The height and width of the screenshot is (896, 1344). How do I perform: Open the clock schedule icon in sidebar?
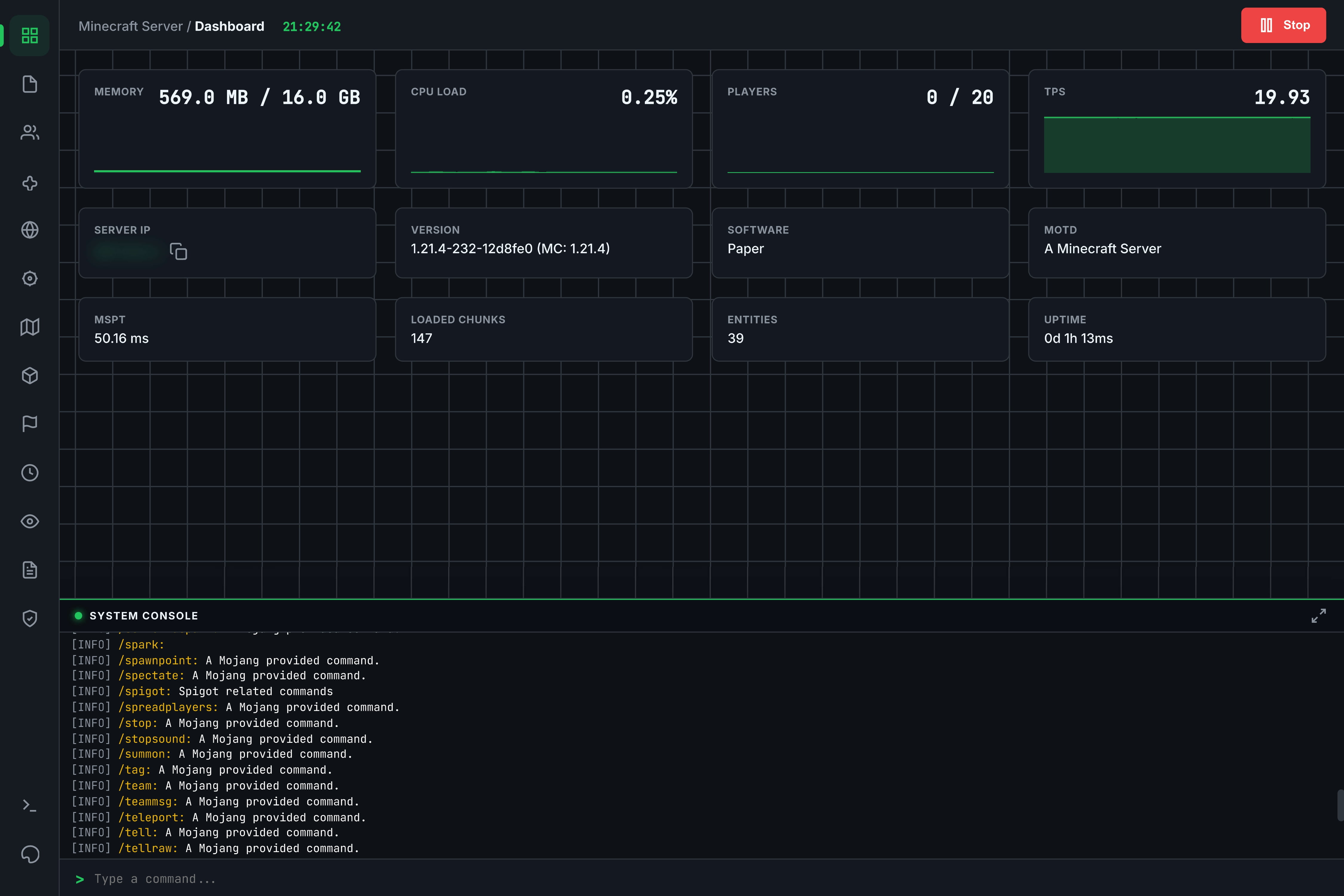30,472
